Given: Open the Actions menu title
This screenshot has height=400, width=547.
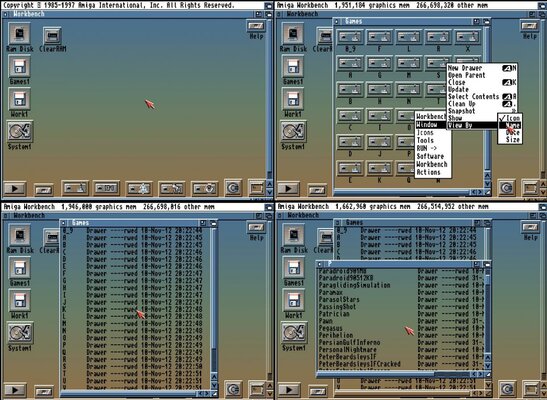Looking at the screenshot, I should pos(432,172).
